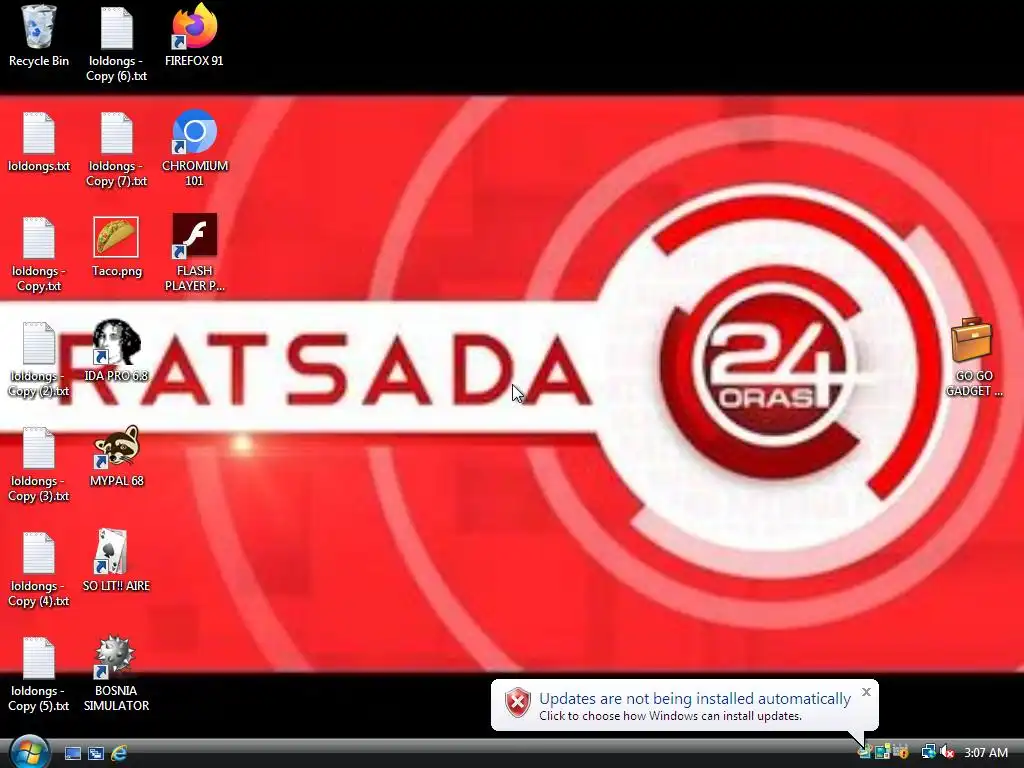Open the Safely Remove Hardware tray icon

865,752
